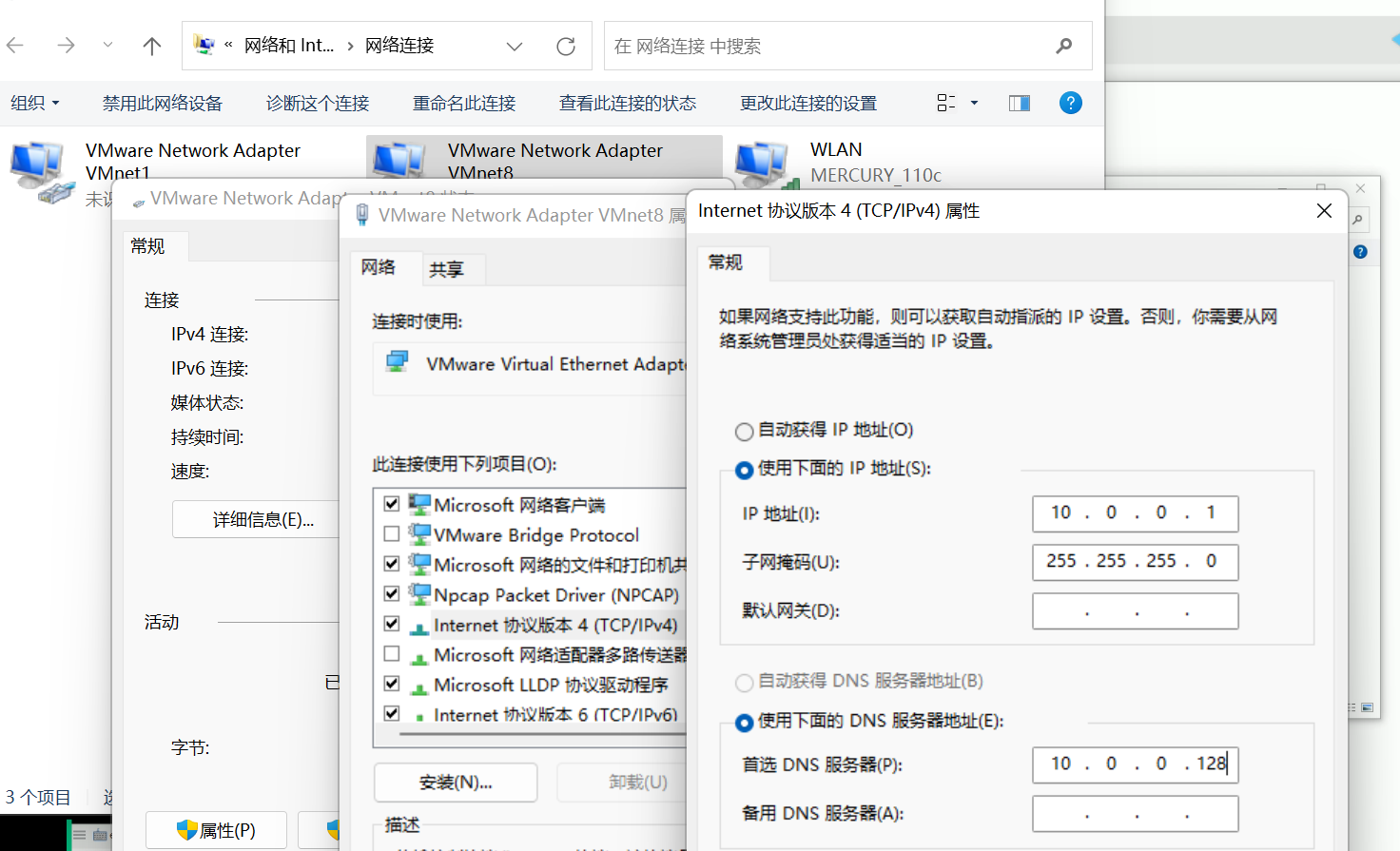Viewport: 1400px width, 851px height.
Task: Click 详细信息(E)... in status dialog
Action: 257,519
